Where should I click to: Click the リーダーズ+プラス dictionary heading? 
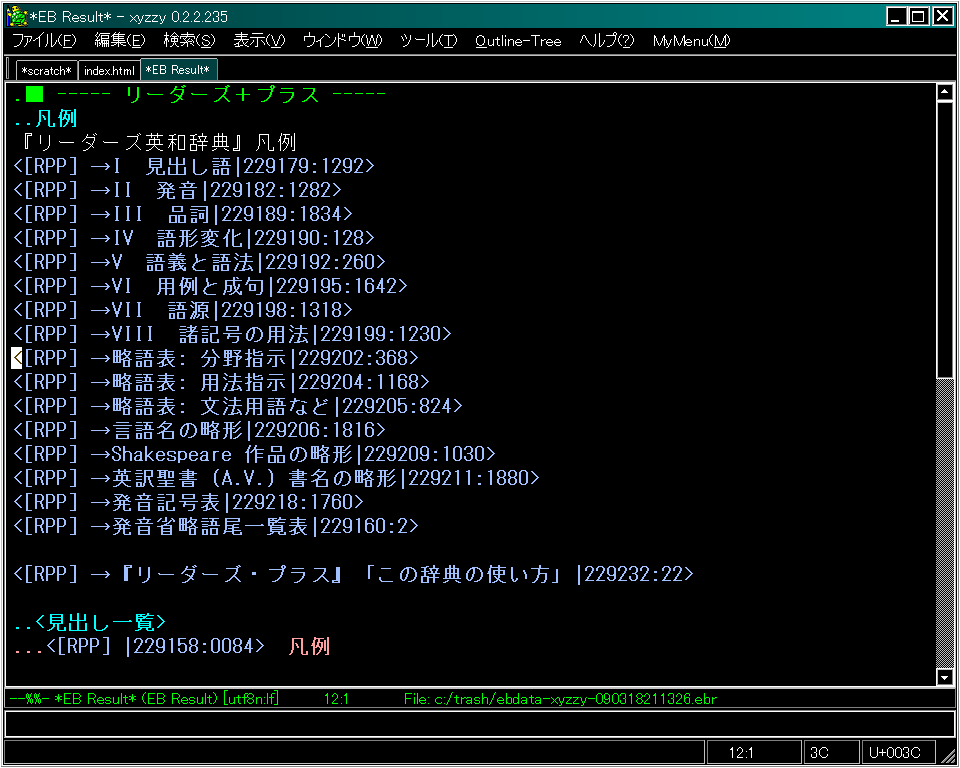[200, 94]
